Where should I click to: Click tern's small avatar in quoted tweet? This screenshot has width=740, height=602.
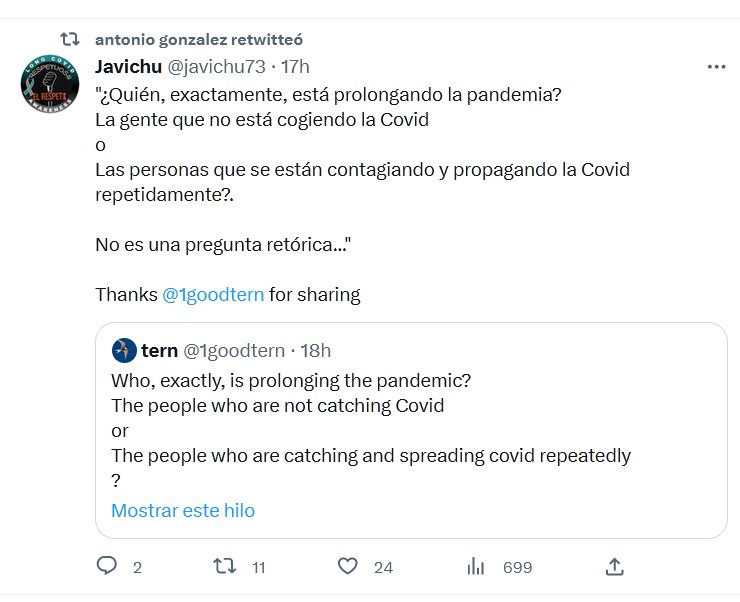124,350
